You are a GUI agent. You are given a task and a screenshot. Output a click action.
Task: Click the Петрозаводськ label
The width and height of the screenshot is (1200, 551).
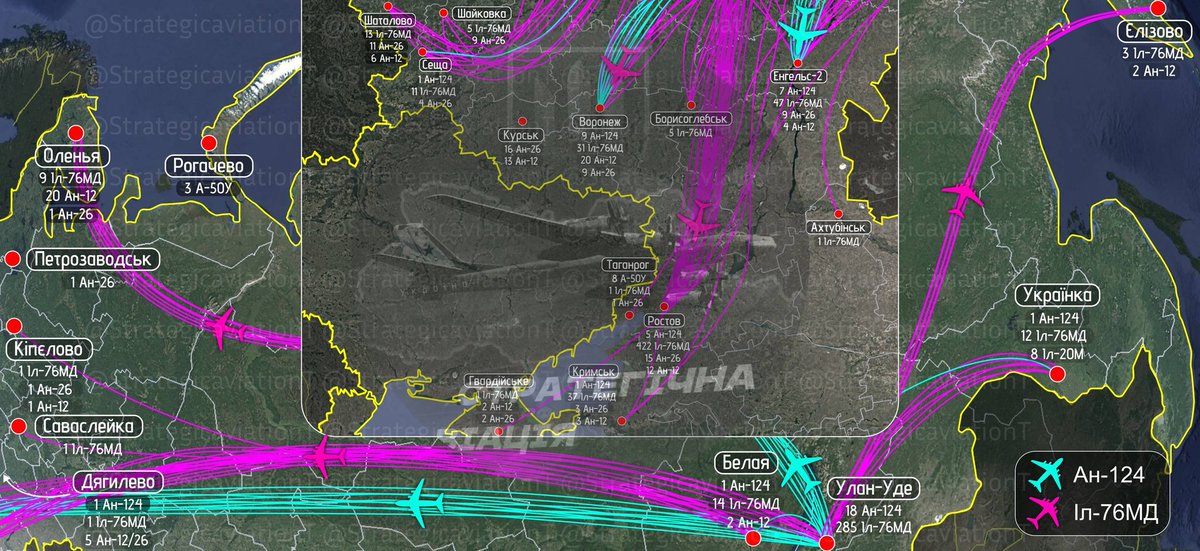[x=93, y=260]
